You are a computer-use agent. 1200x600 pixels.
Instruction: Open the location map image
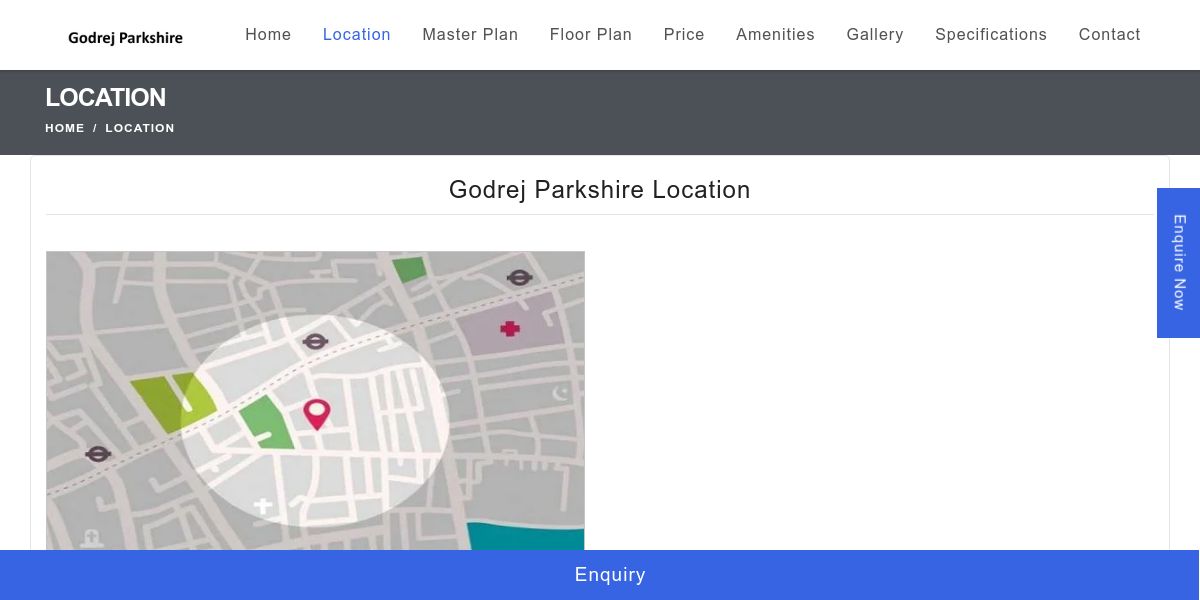click(x=315, y=400)
